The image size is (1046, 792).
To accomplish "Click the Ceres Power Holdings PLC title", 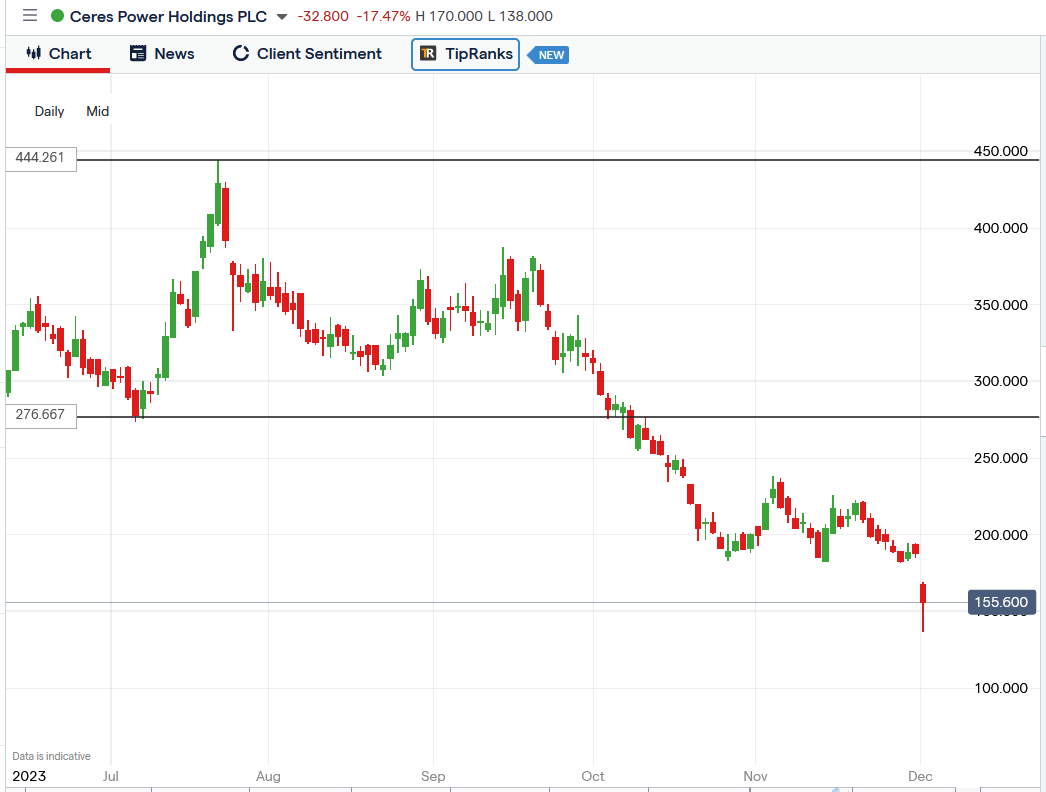I will tap(168, 16).
